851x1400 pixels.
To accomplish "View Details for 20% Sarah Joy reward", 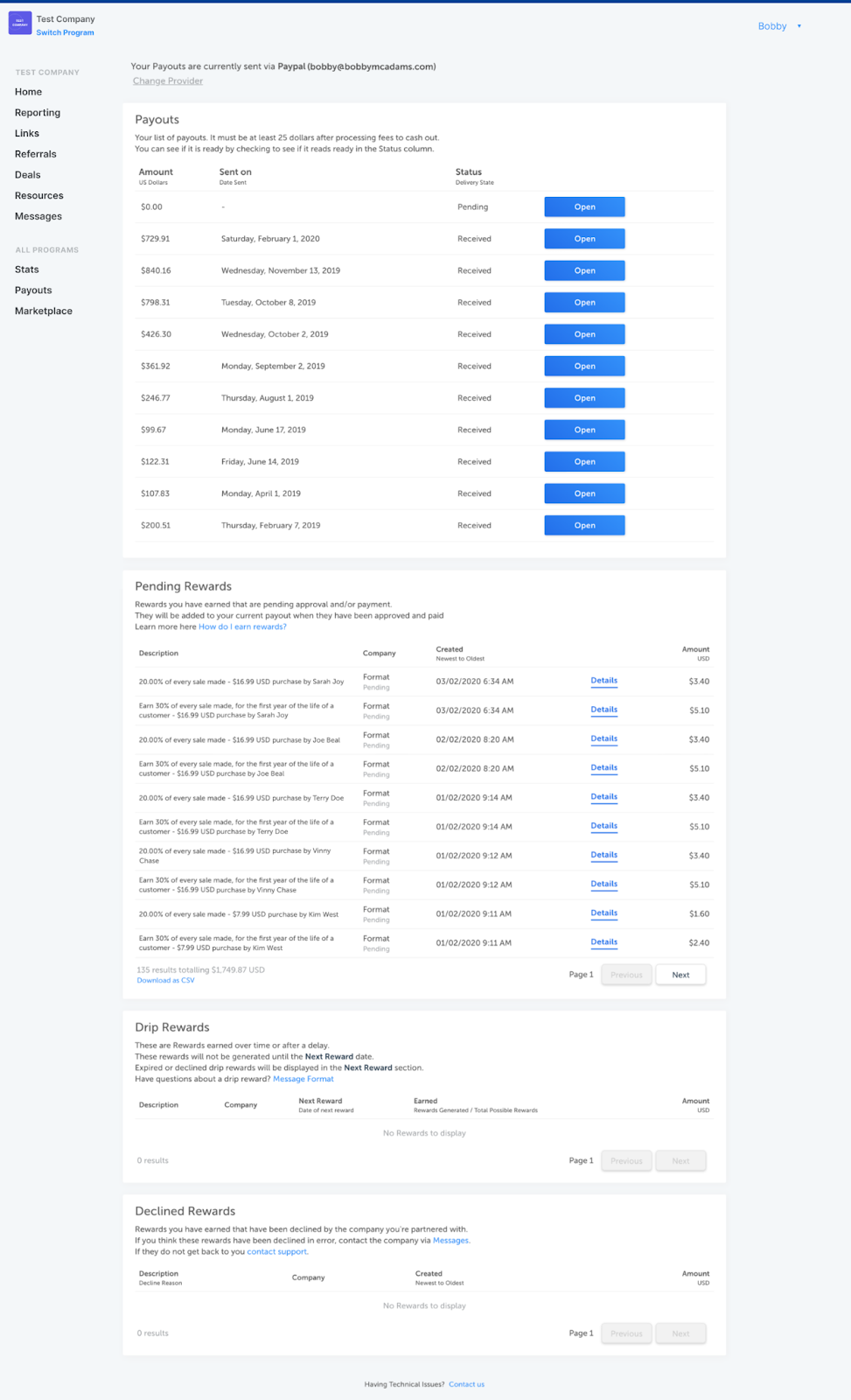I will coord(603,681).
